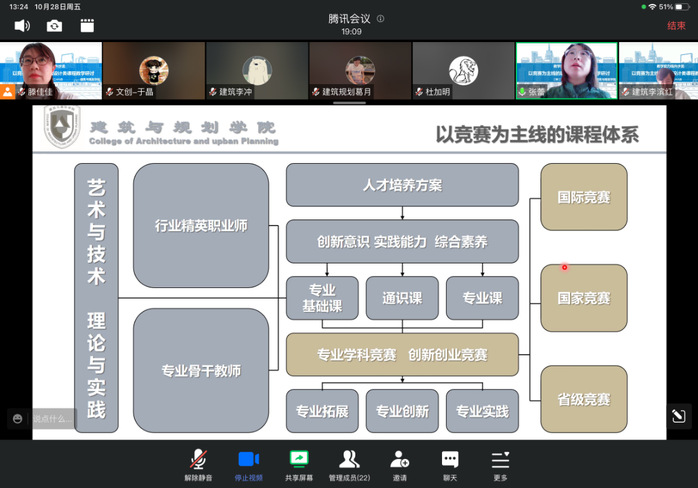The image size is (698, 488).
Task: Invite participants with 邀请 icon
Action: coord(400,464)
